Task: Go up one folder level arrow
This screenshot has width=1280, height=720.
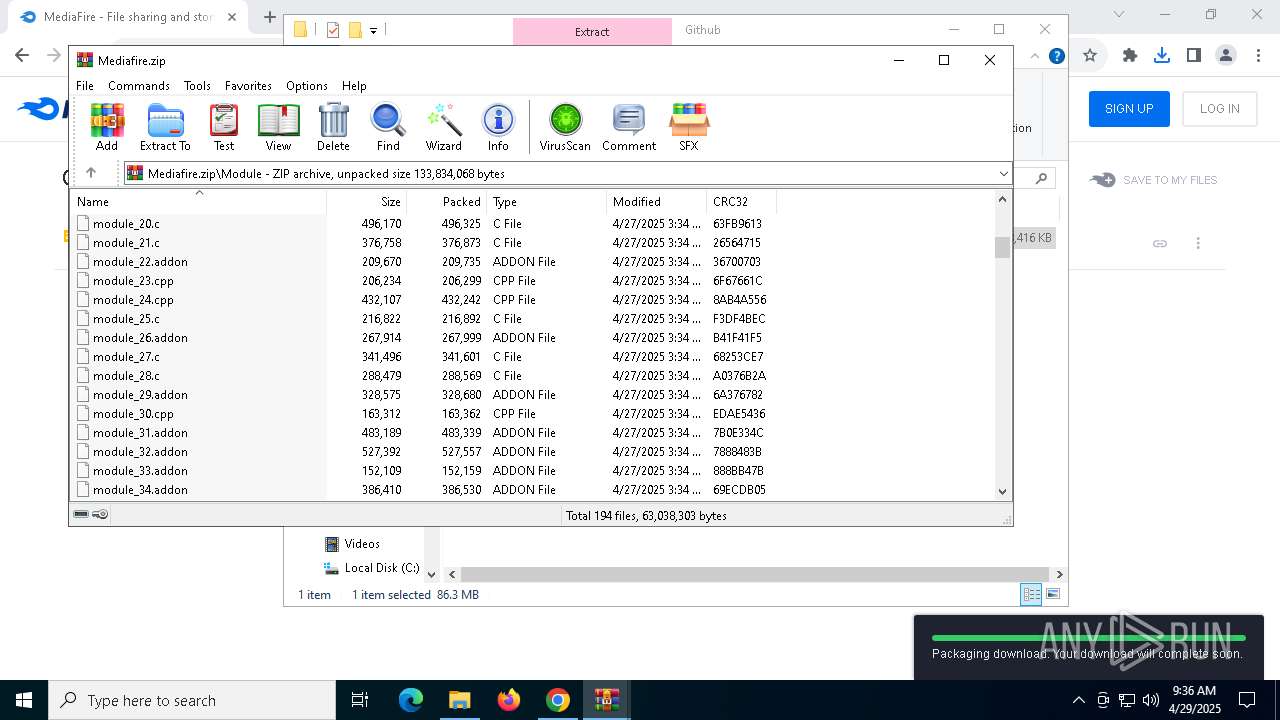Action: [x=91, y=173]
